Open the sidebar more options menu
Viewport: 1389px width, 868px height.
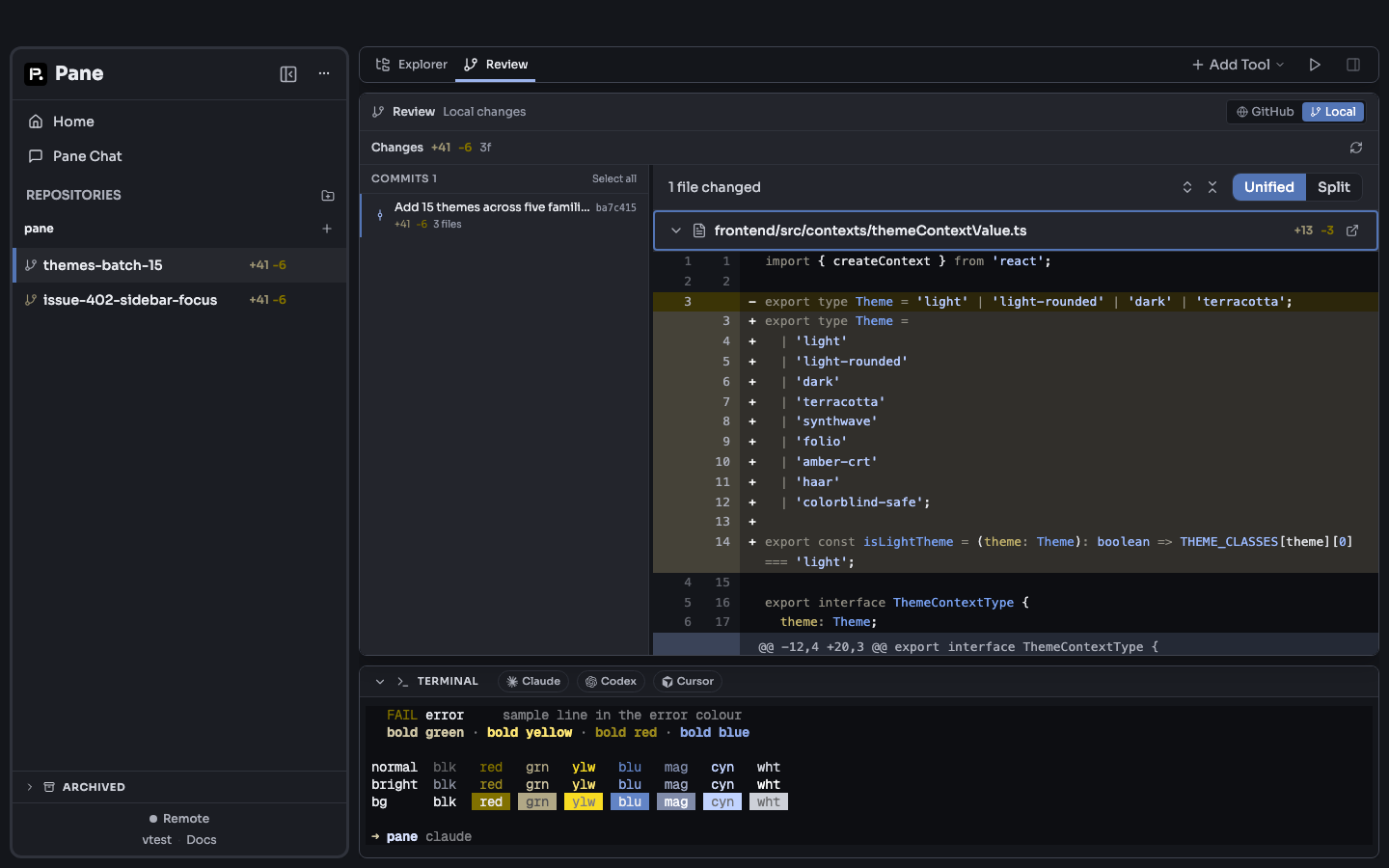click(324, 74)
